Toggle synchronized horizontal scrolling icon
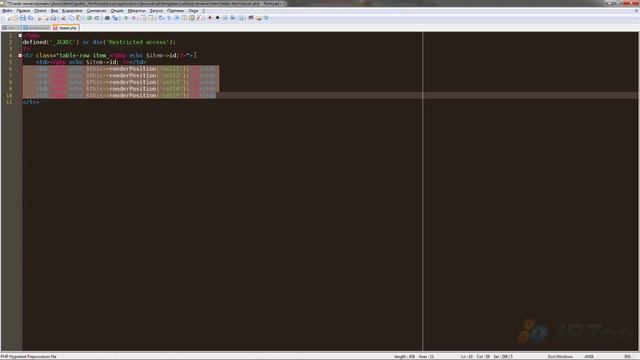The width and height of the screenshot is (640, 360). tap(151, 18)
